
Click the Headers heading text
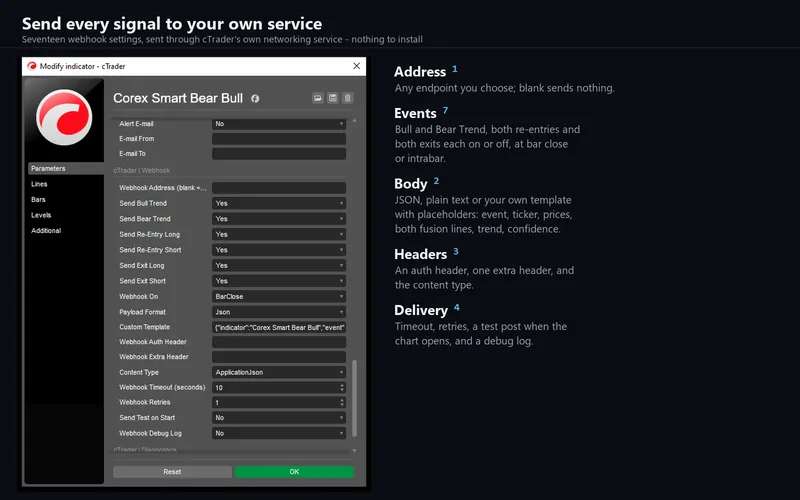[x=420, y=254]
